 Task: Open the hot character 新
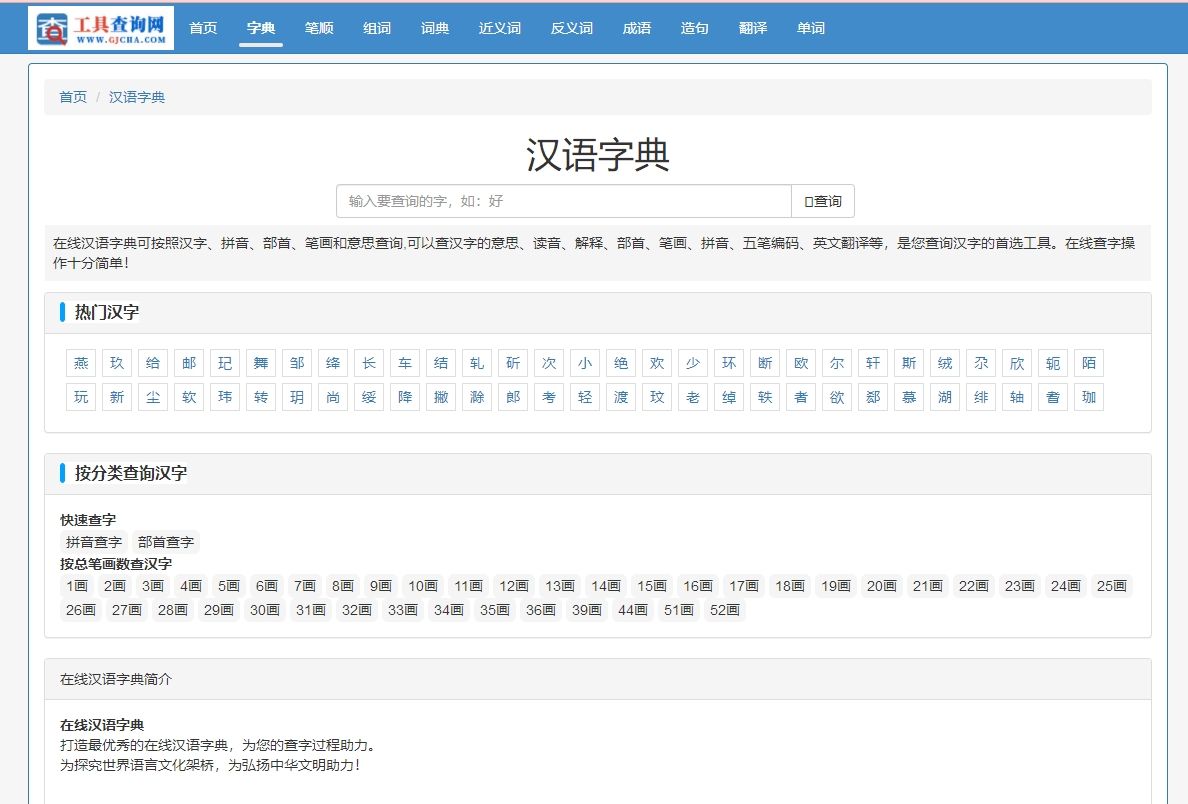coord(117,397)
